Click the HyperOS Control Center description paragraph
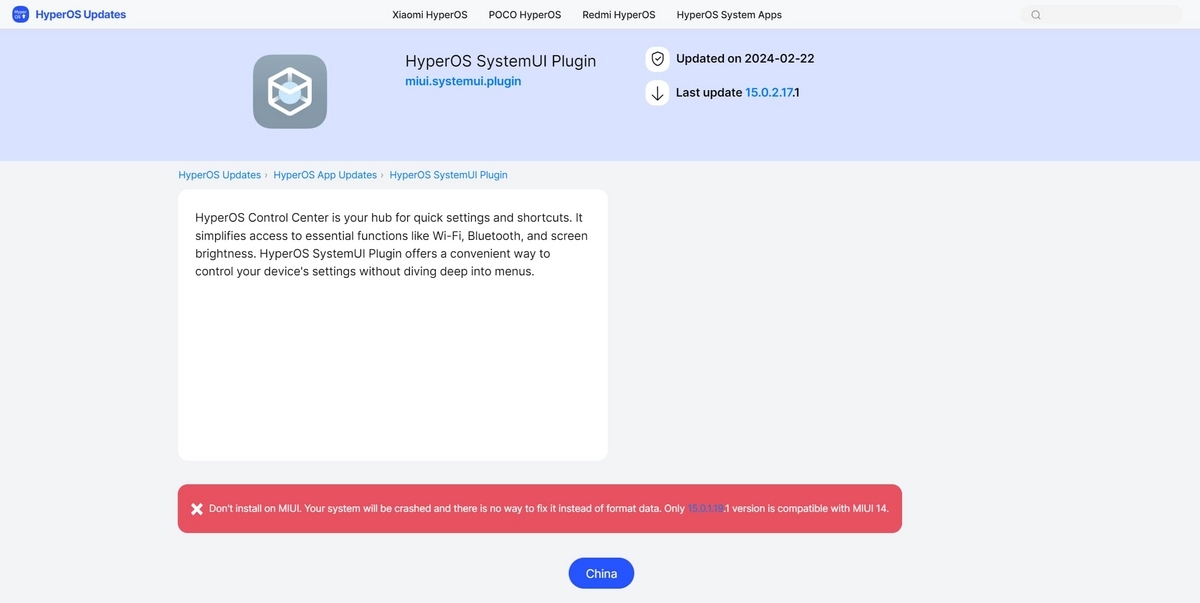Viewport: 1200px width, 603px height. [392, 244]
